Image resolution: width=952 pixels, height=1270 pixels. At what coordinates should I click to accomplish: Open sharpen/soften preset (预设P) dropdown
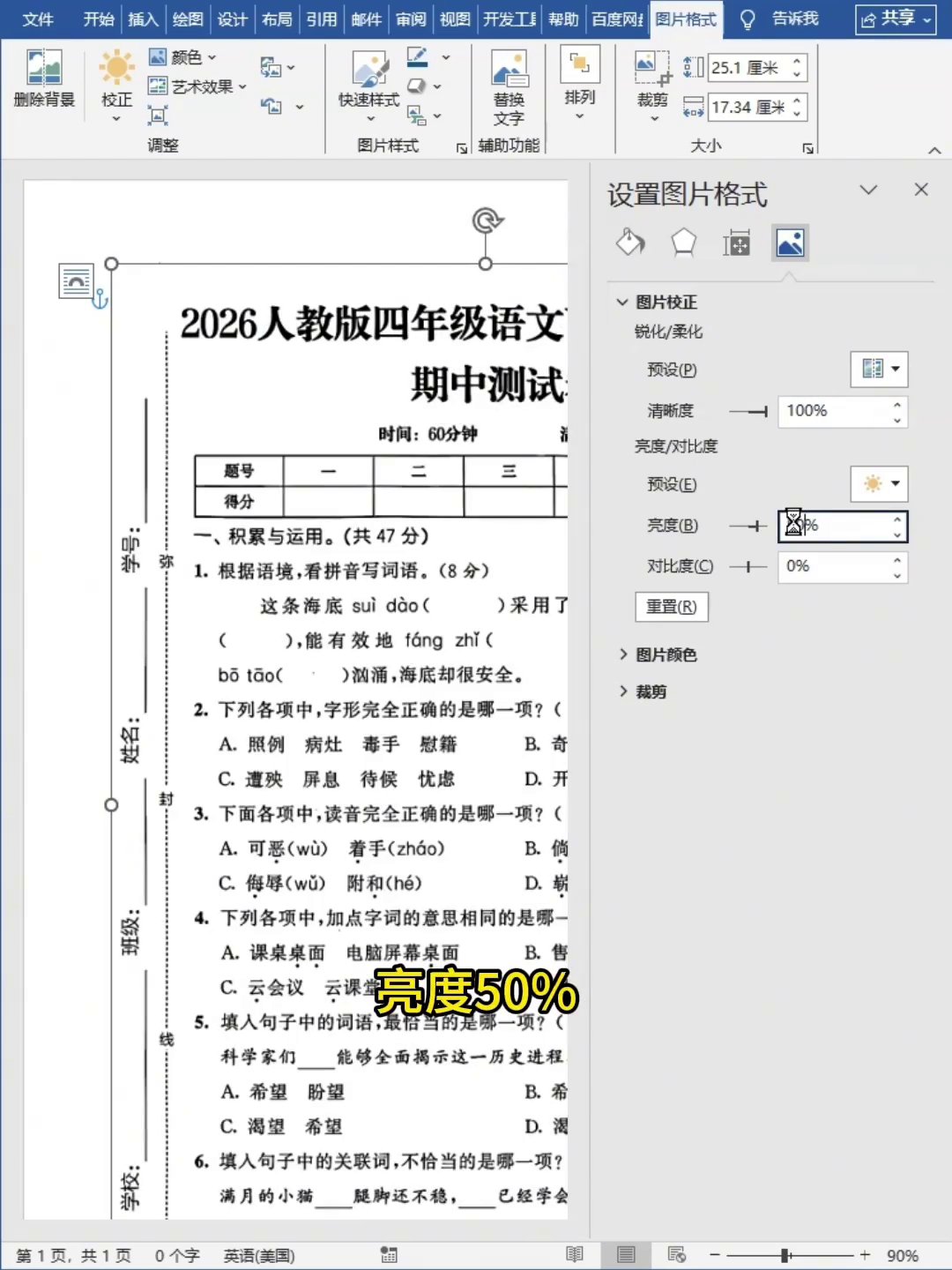pyautogui.click(x=879, y=369)
